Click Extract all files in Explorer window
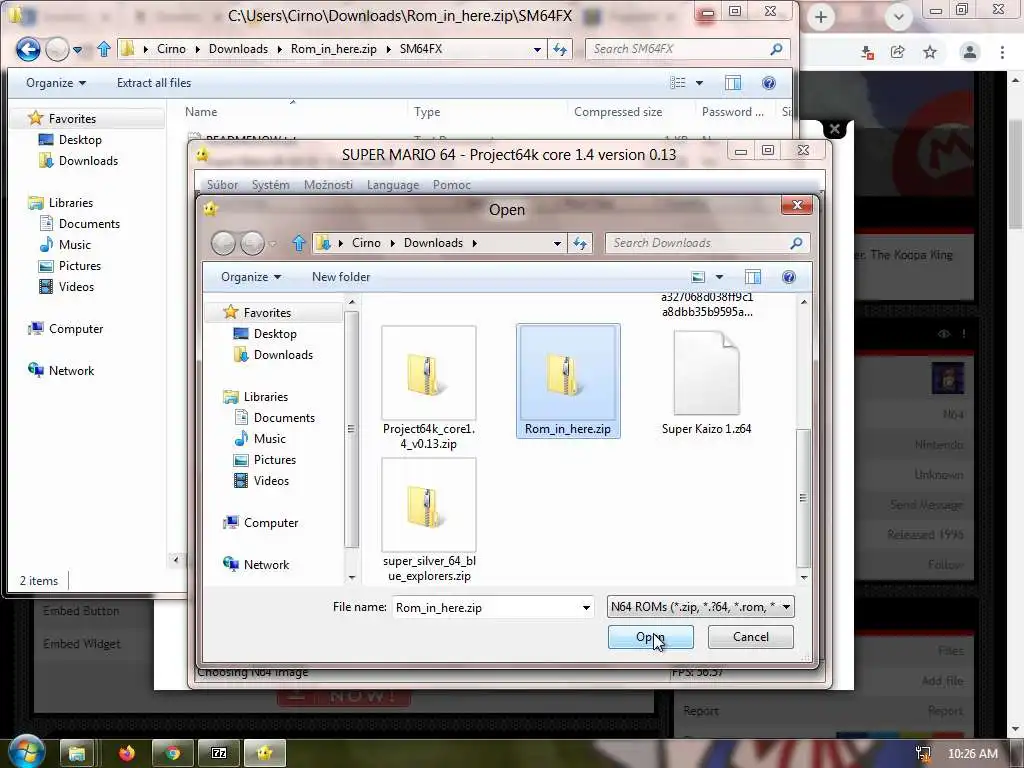Image resolution: width=1024 pixels, height=768 pixels. point(153,83)
